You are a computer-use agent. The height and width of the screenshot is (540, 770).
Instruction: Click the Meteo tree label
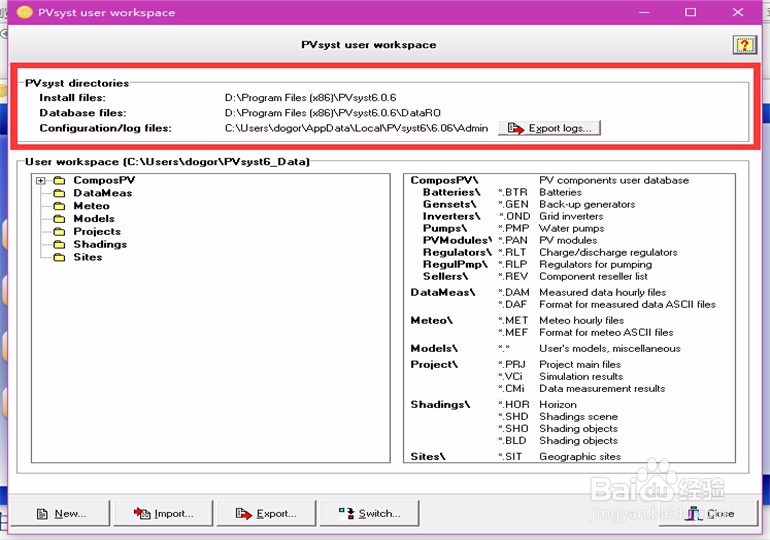pos(91,206)
